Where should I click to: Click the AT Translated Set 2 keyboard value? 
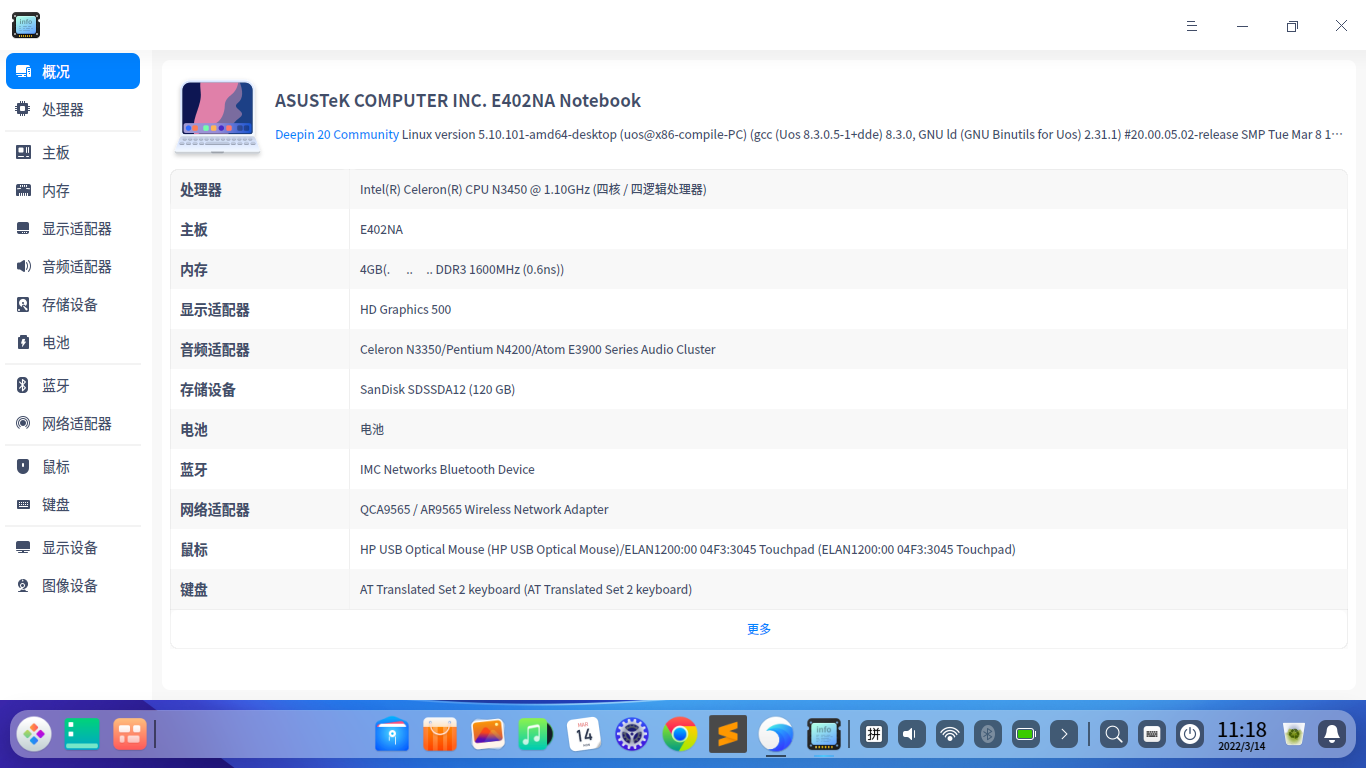tap(526, 589)
